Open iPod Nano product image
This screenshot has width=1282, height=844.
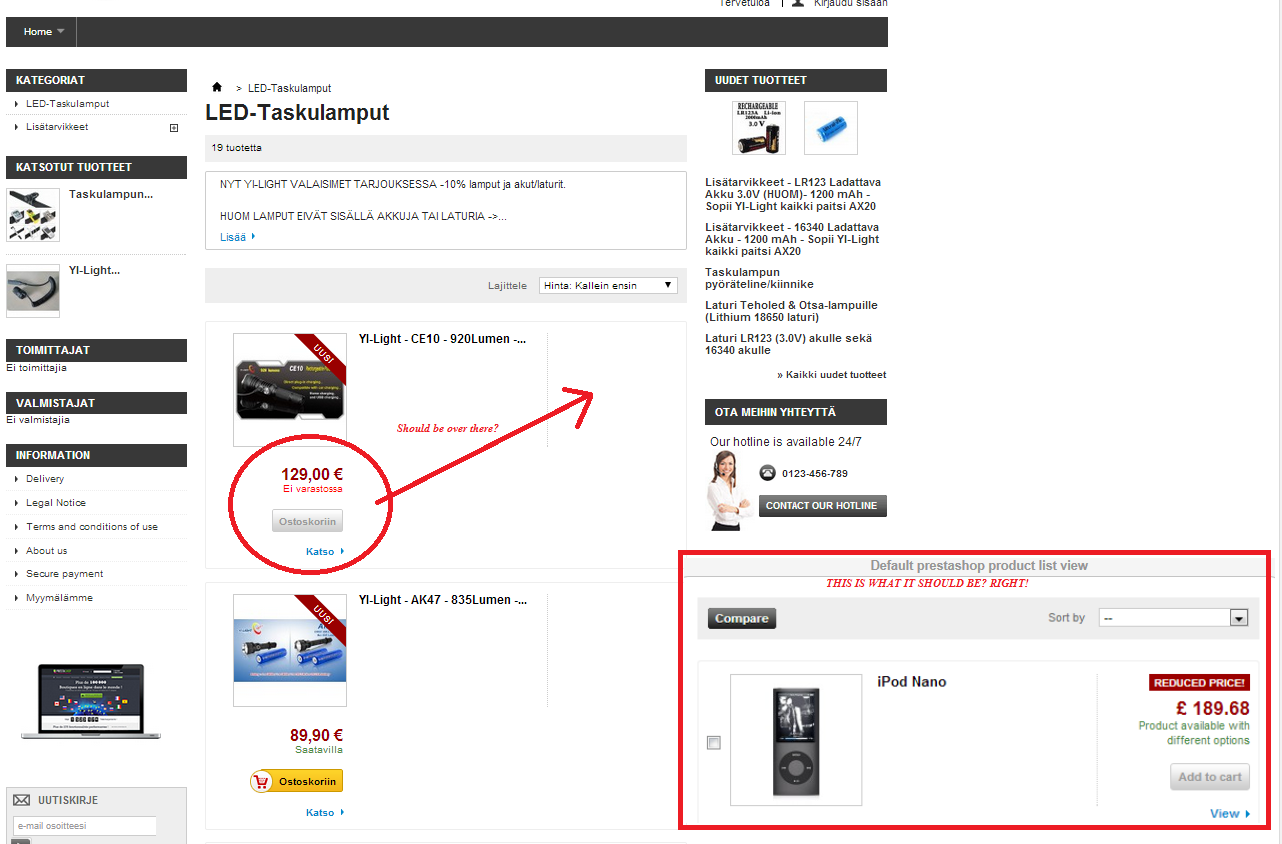pyautogui.click(x=796, y=740)
